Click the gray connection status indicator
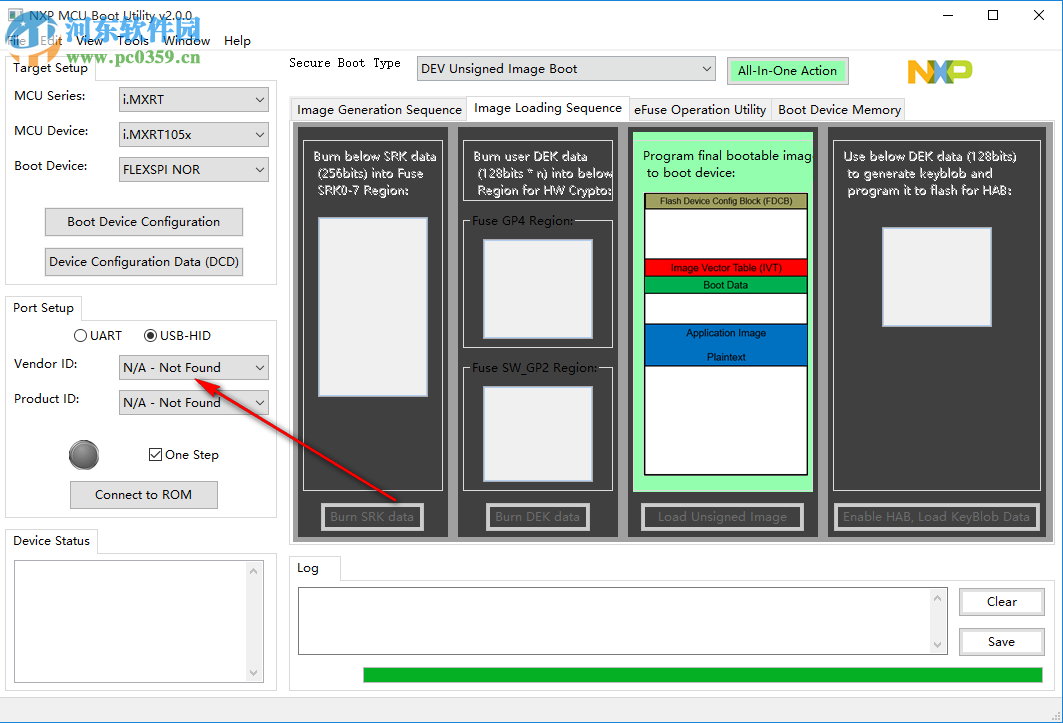Viewport: 1063px width, 723px height. point(84,455)
